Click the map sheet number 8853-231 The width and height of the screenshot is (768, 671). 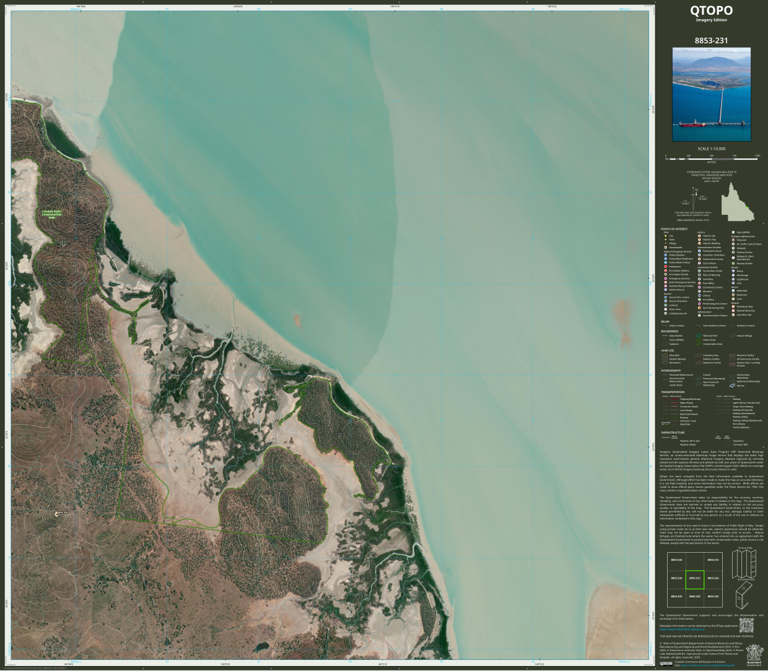(x=711, y=41)
